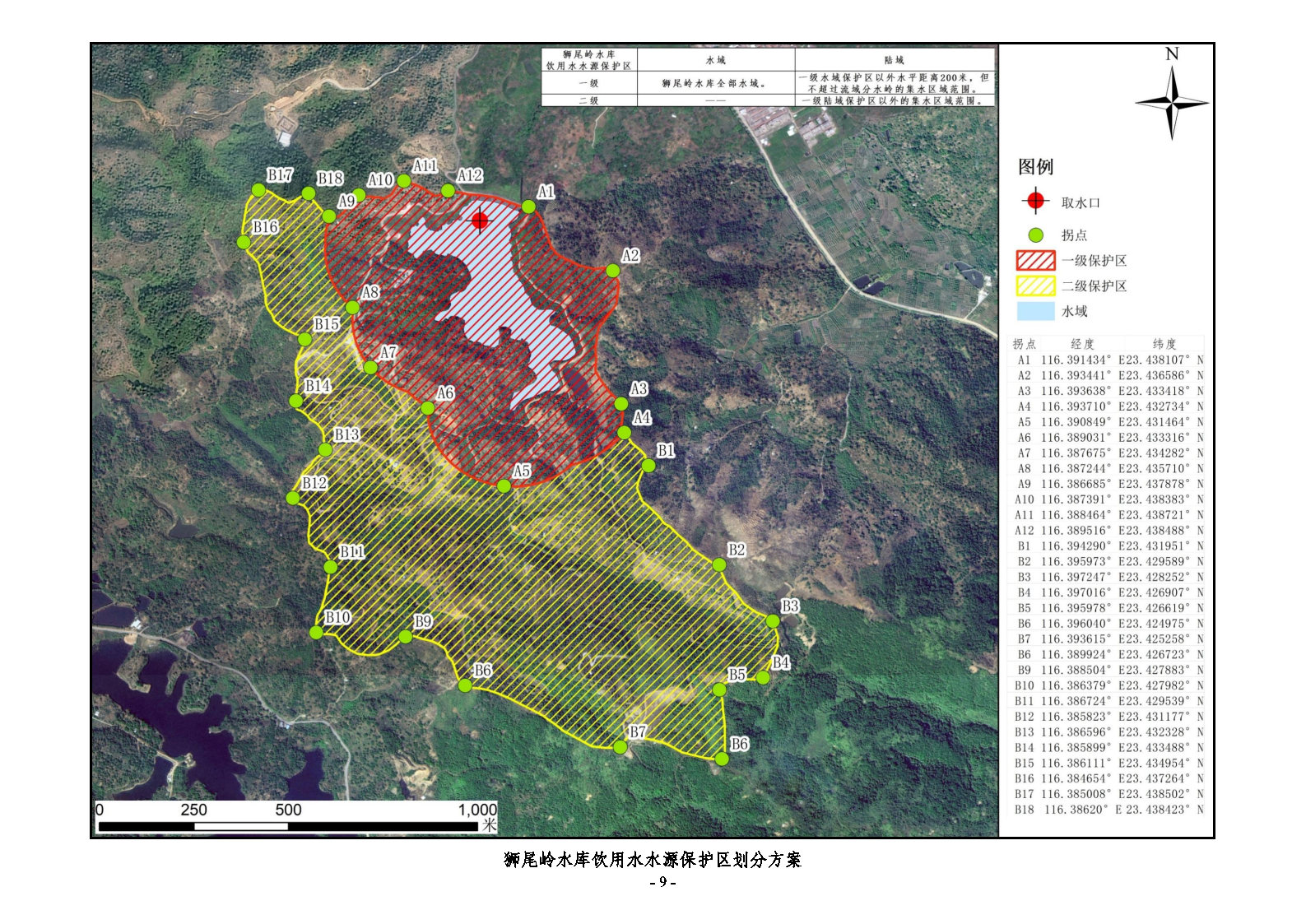1306x924 pixels.
Task: Click turning point marker B2
Action: click(718, 565)
